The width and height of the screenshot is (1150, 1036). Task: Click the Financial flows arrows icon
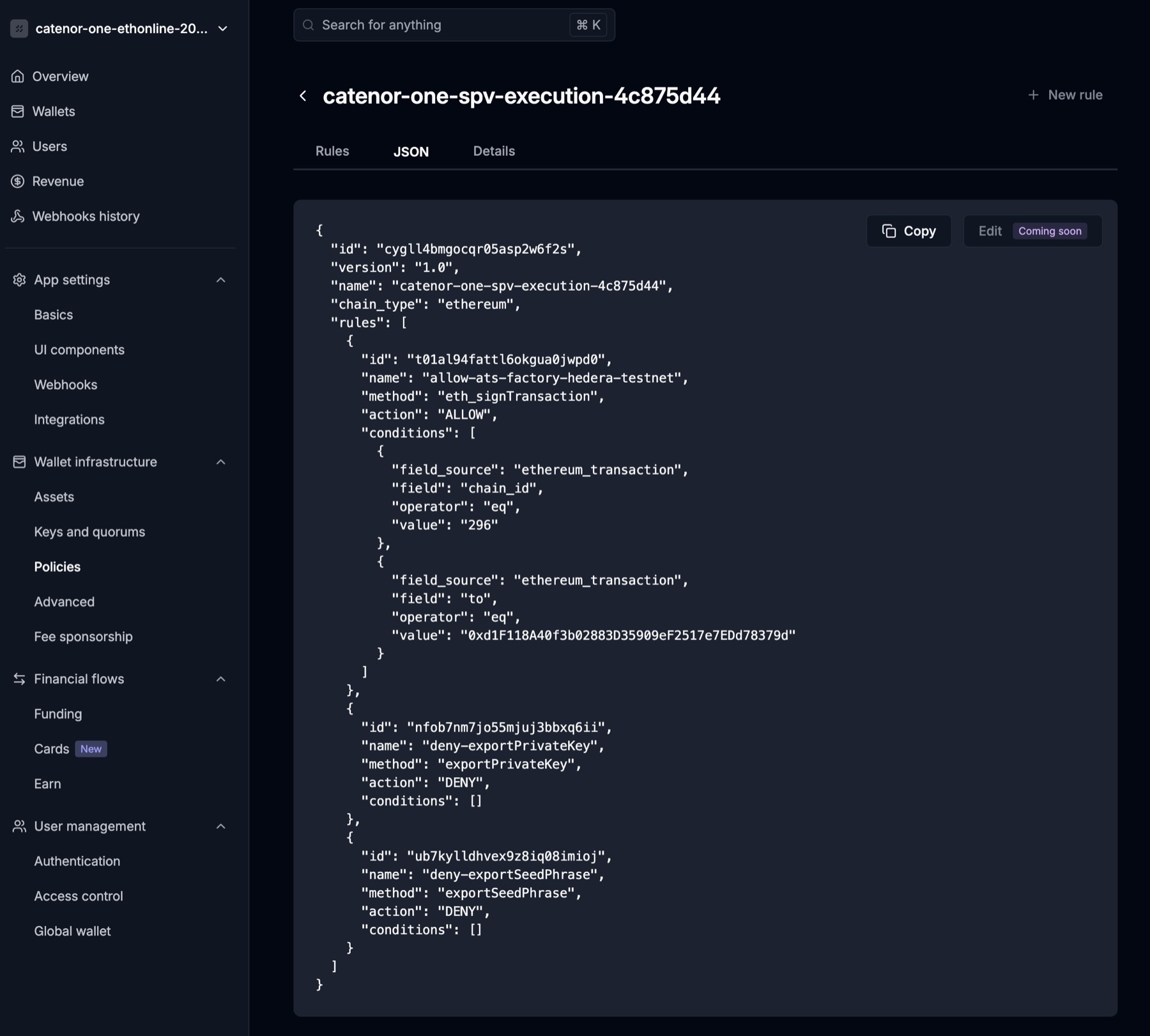(x=19, y=679)
